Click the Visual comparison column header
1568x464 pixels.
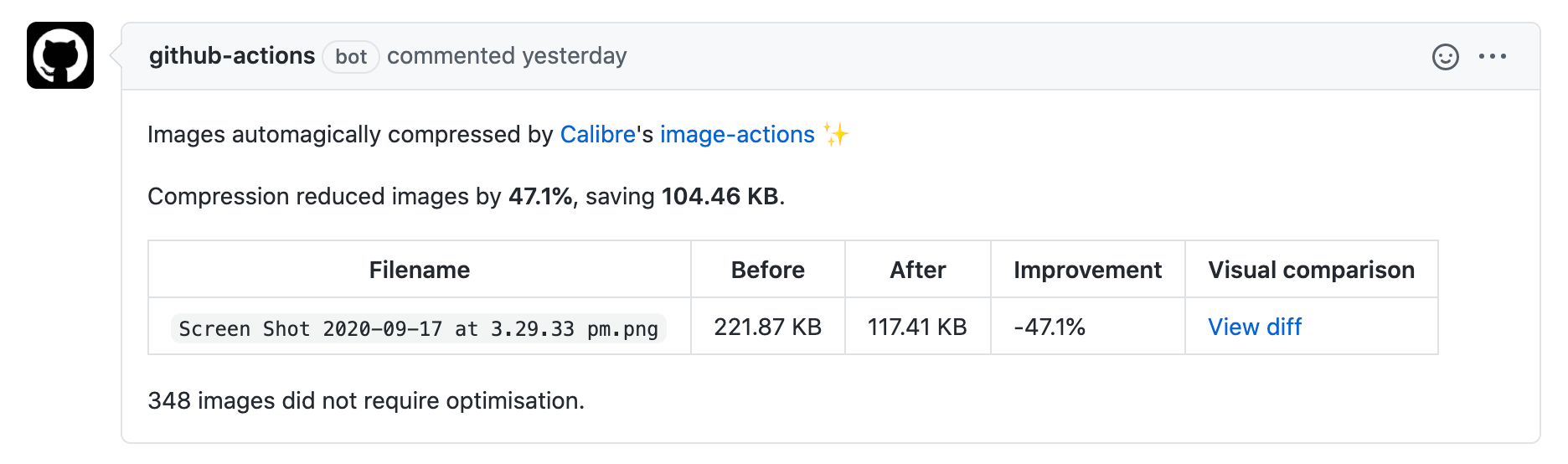tap(1311, 270)
